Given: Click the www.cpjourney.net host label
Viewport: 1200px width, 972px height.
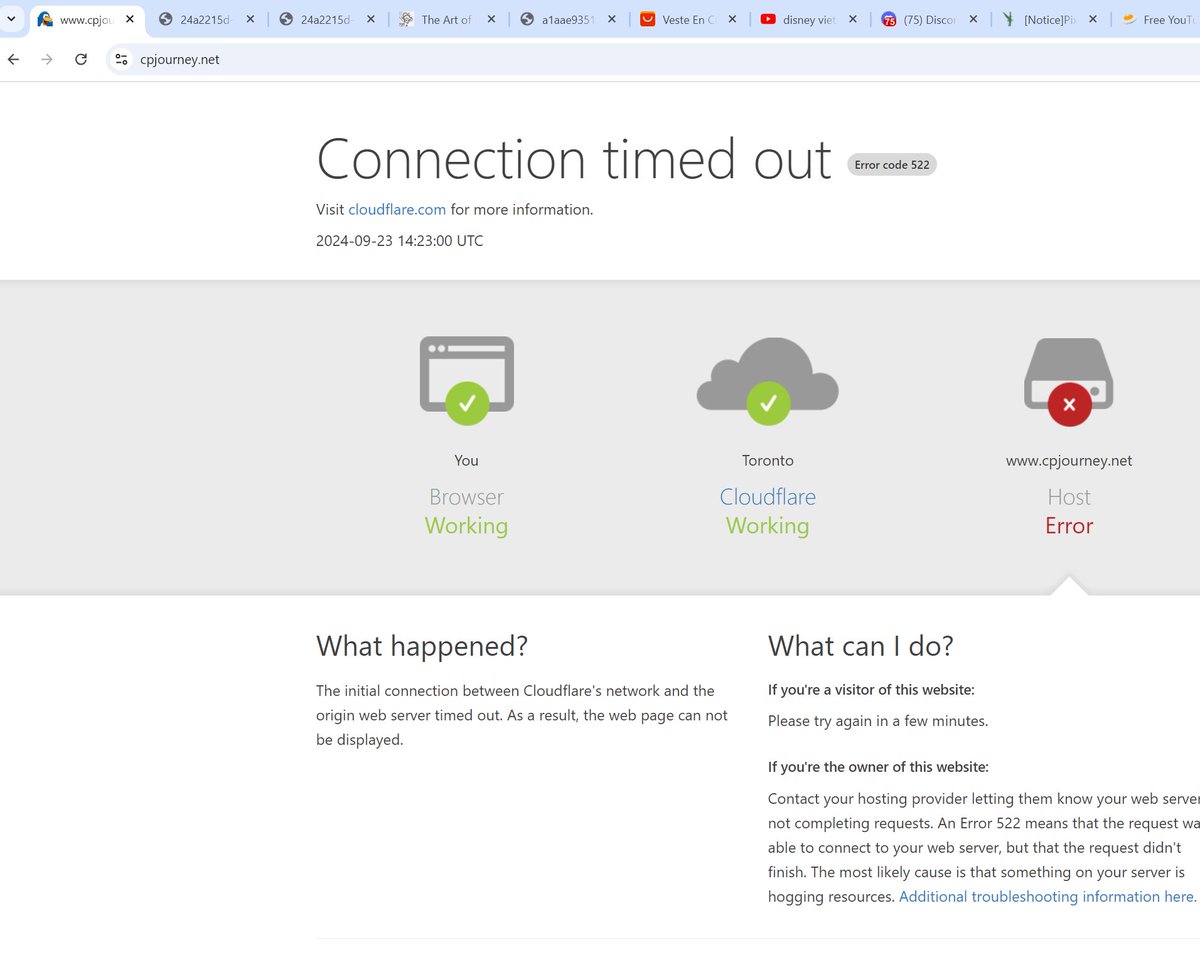Looking at the screenshot, I should pyautogui.click(x=1069, y=461).
